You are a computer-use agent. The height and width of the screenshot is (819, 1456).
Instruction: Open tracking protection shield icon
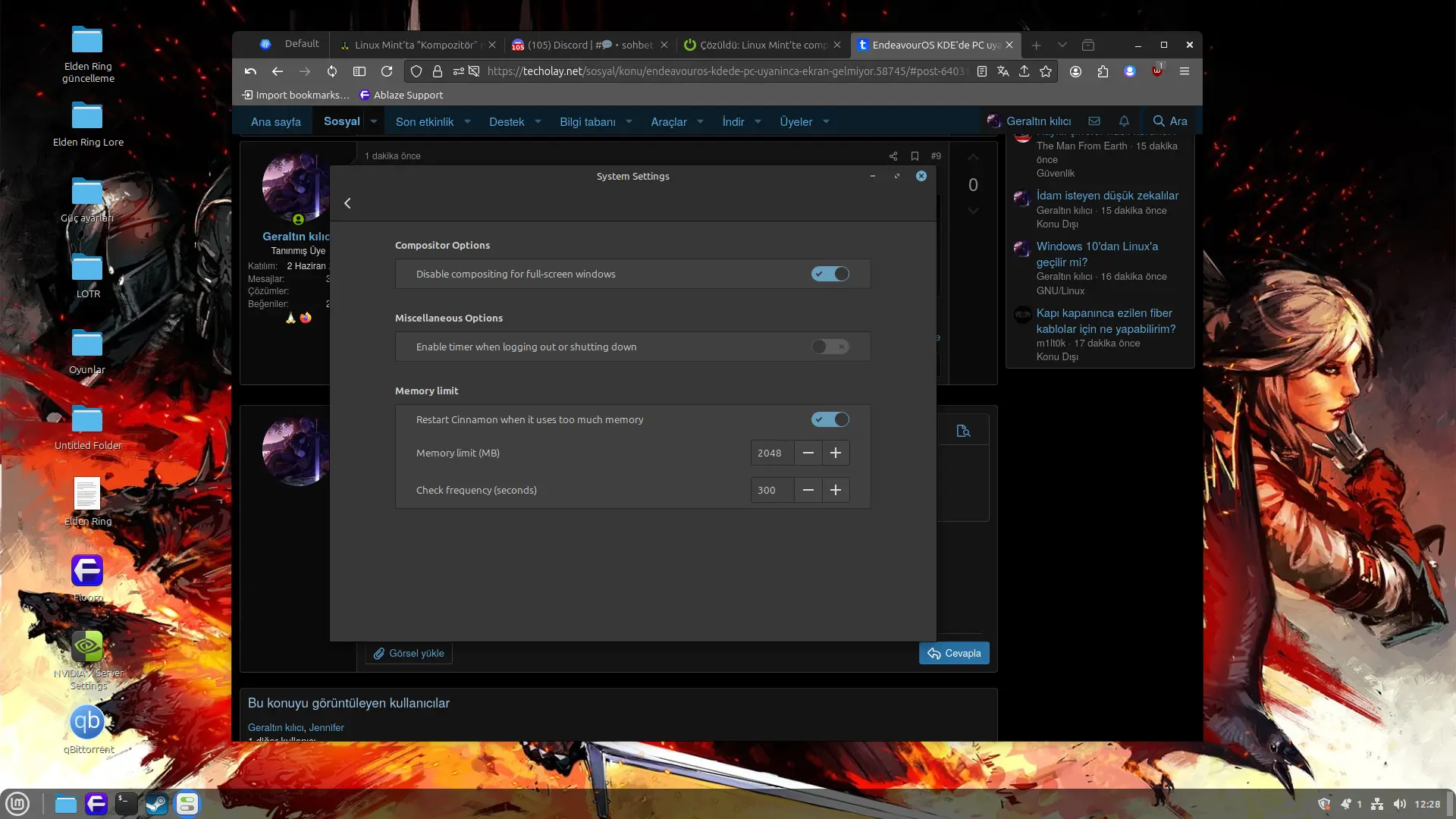[416, 71]
